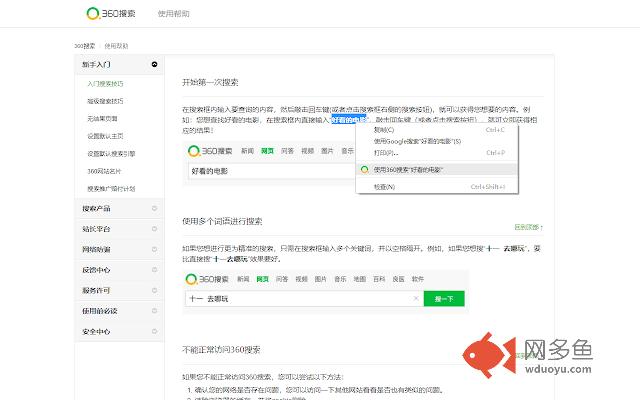The width and height of the screenshot is (640, 400).
Task: Click 地图 tab above the 十一 去哪玩 box
Action: (x=360, y=279)
